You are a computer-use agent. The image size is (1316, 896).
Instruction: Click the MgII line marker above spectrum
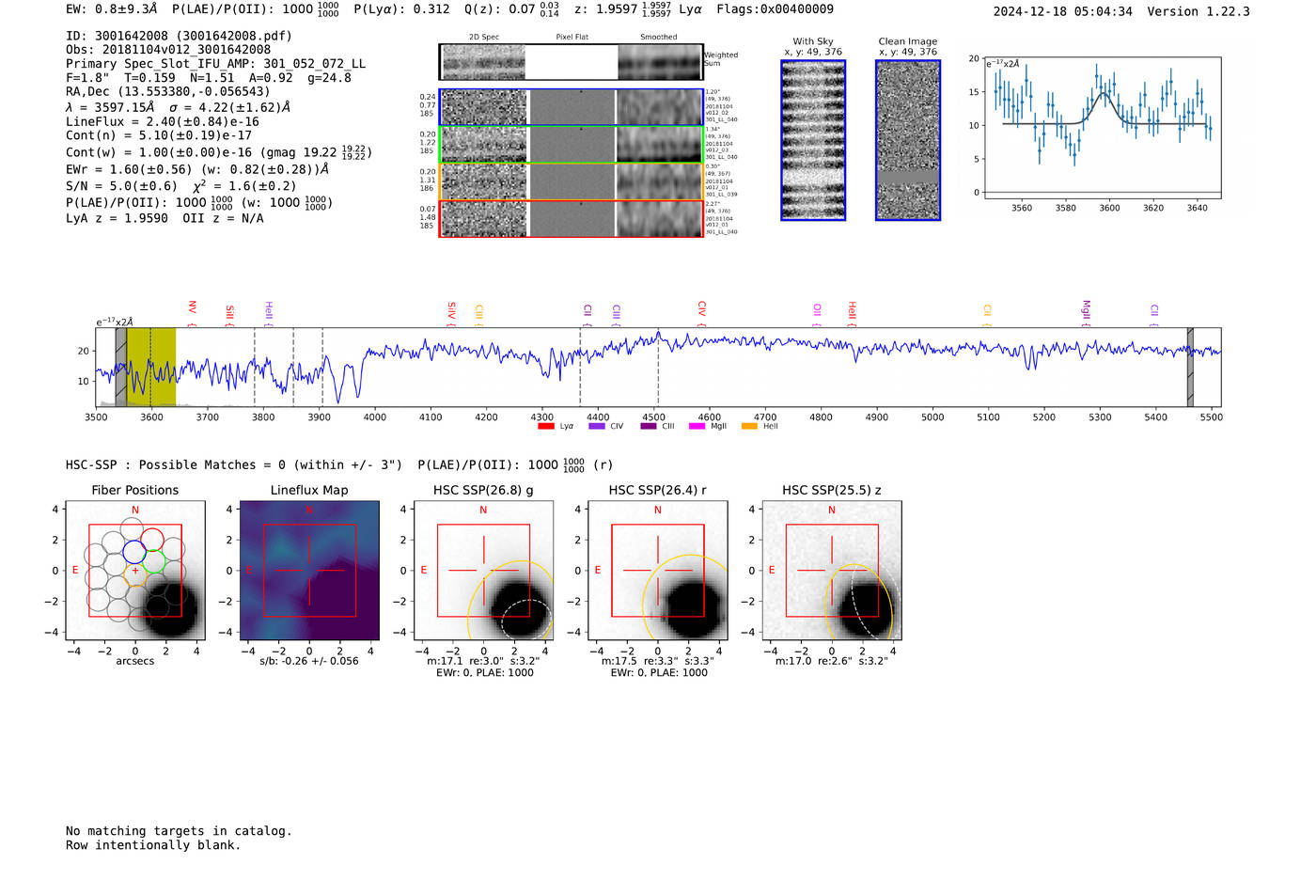[x=1086, y=308]
